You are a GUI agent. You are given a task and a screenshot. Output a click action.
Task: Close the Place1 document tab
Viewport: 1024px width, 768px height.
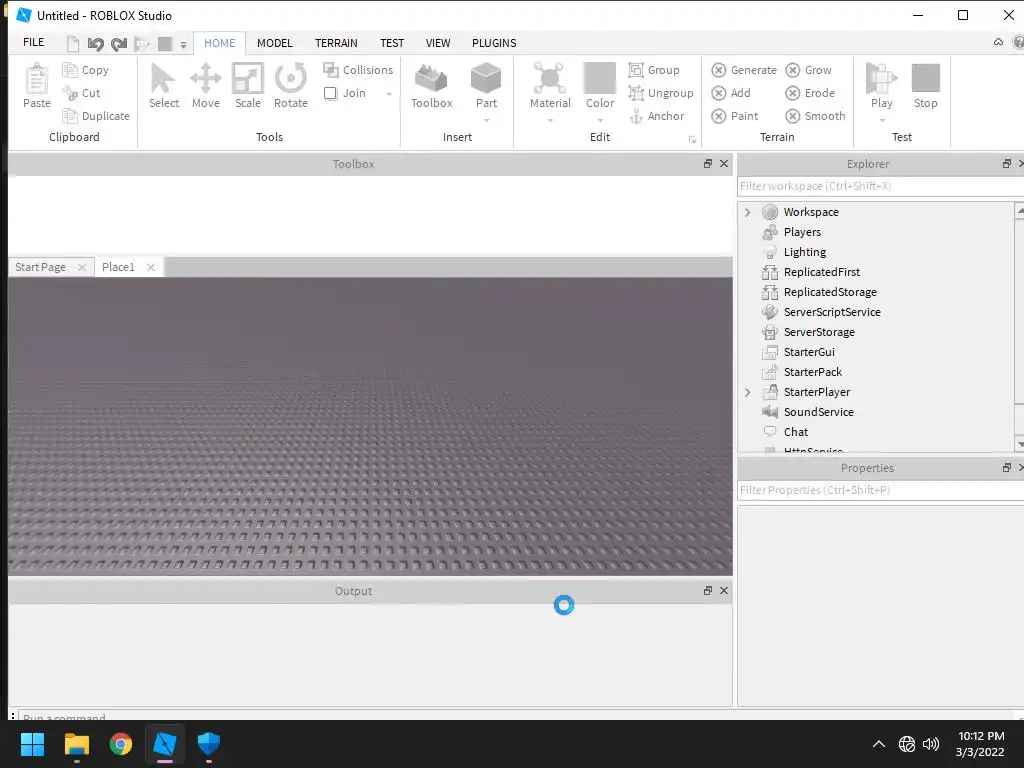[x=151, y=267]
